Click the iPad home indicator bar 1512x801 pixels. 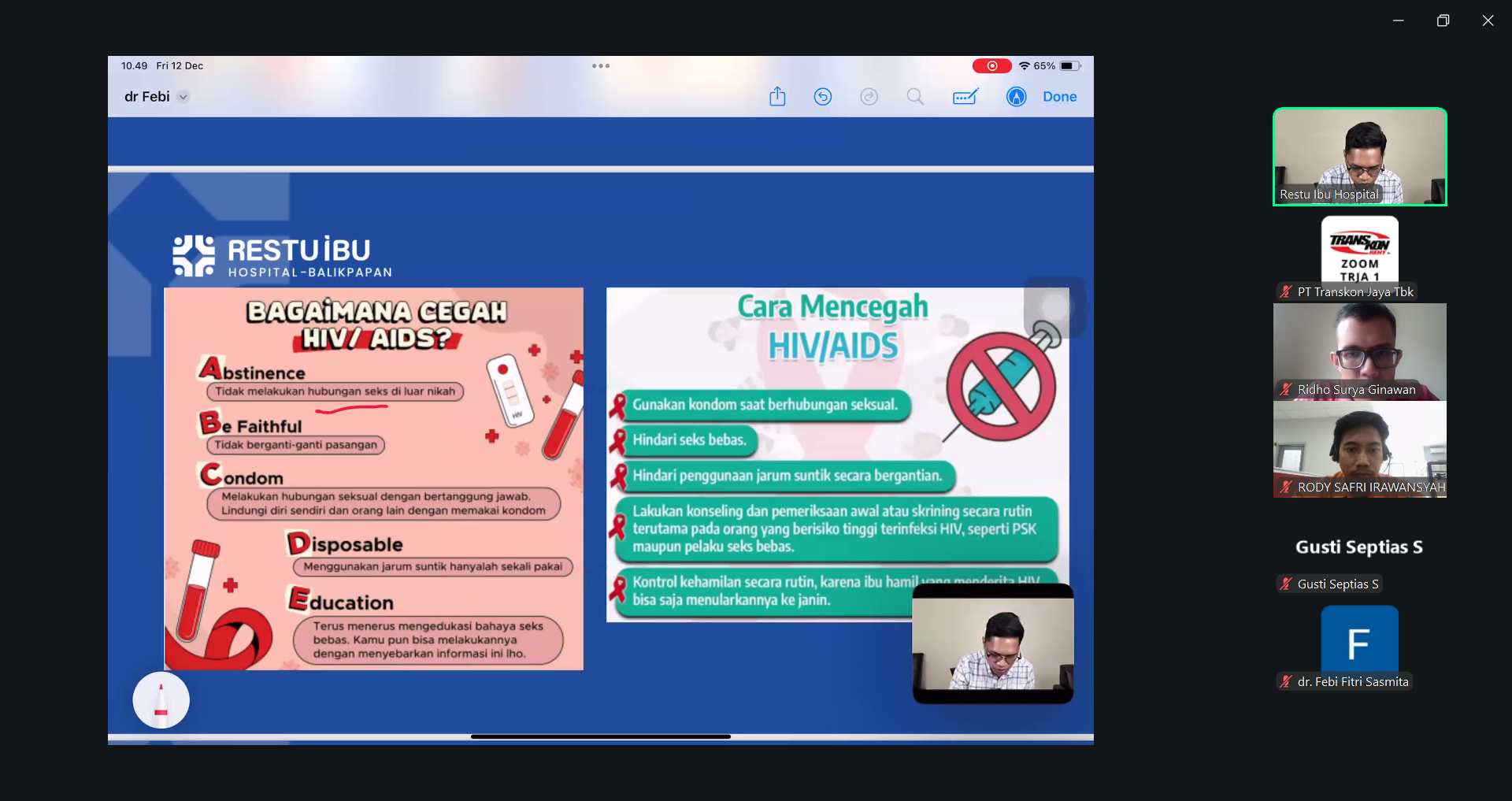[x=601, y=736]
